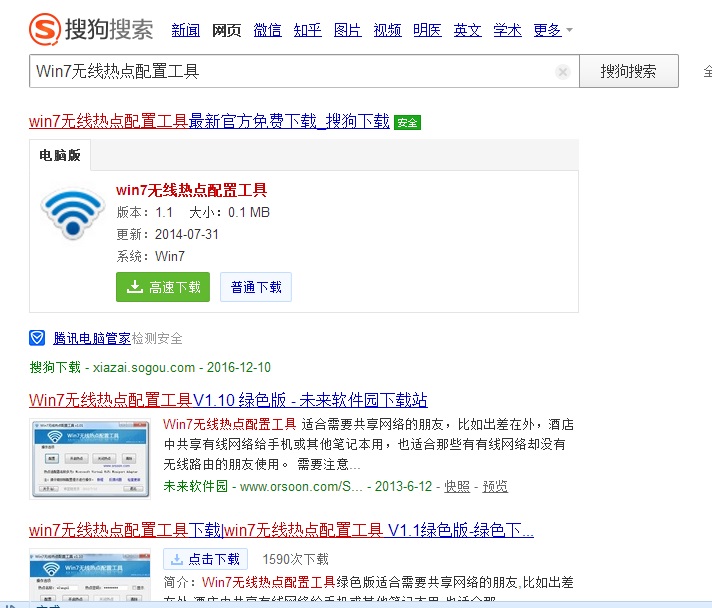Open the 视频 search category
The width and height of the screenshot is (712, 608).
click(387, 30)
